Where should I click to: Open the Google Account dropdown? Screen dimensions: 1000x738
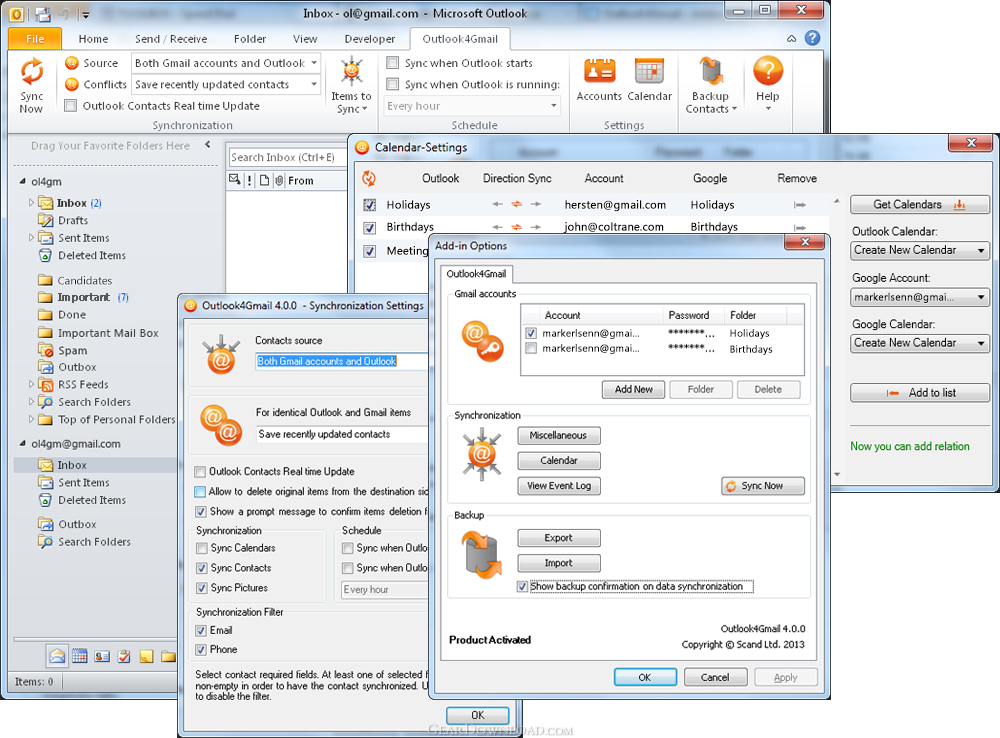(x=920, y=297)
